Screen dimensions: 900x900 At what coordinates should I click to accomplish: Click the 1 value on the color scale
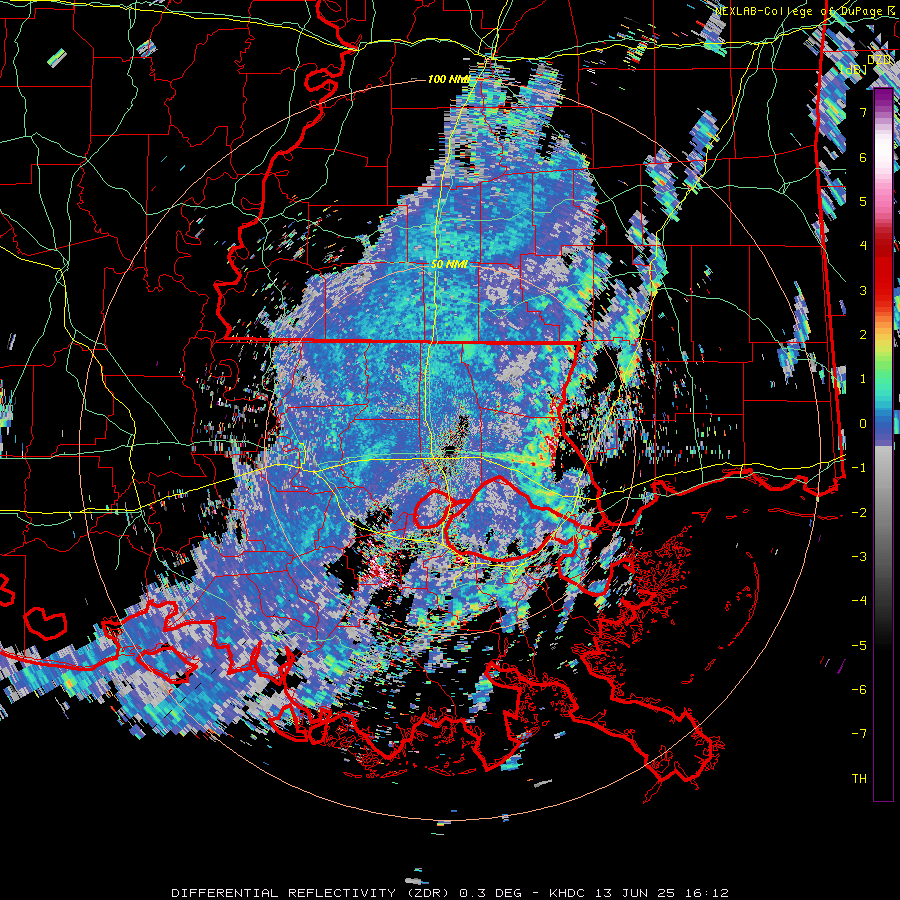[863, 379]
